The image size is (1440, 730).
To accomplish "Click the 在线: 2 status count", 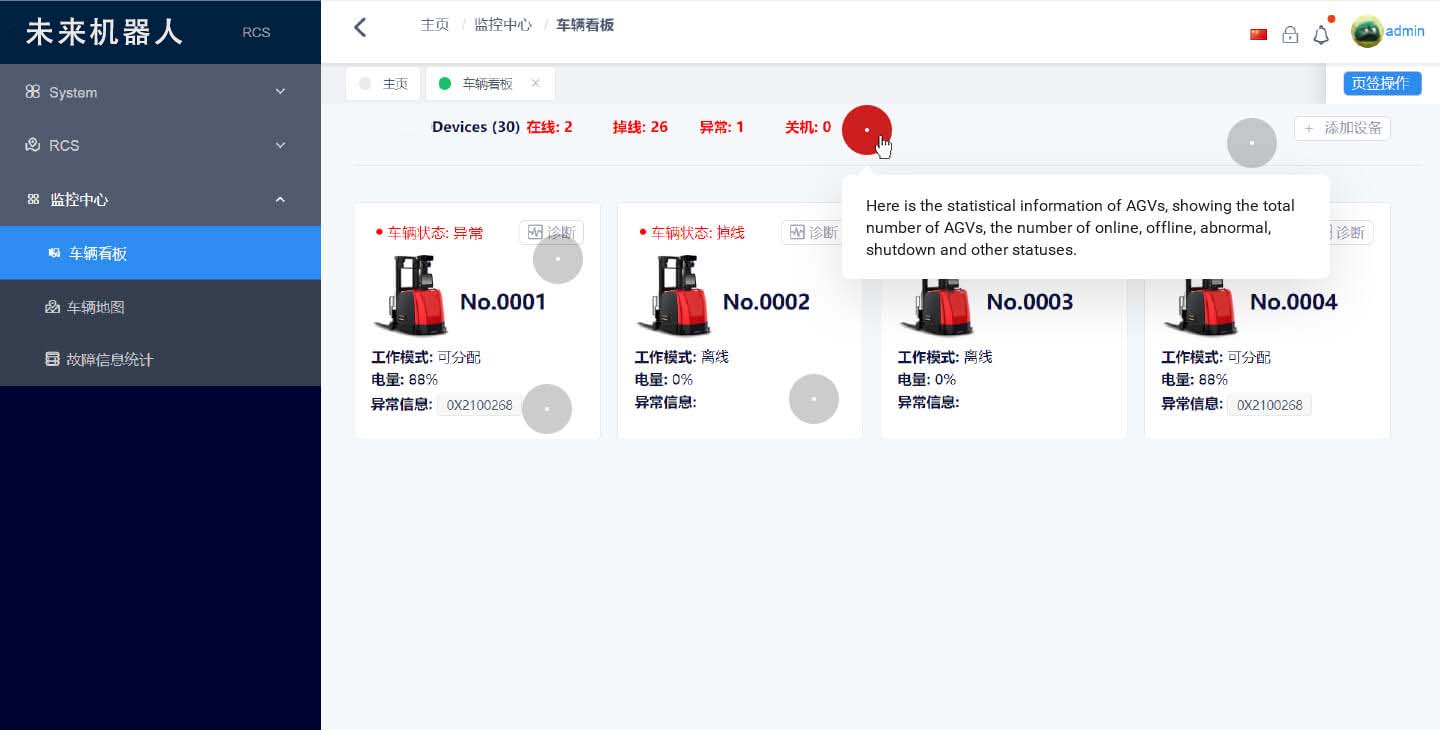I will [x=550, y=127].
